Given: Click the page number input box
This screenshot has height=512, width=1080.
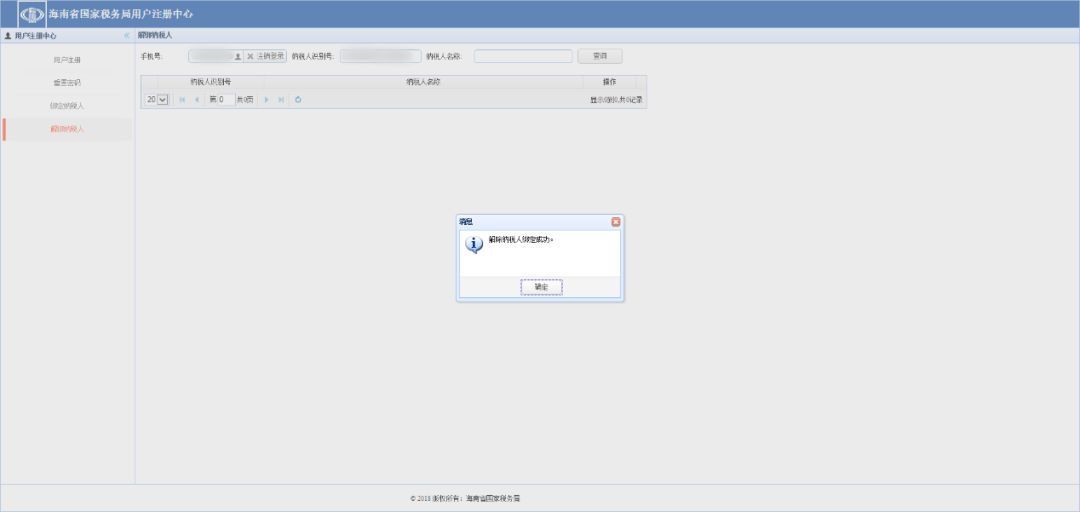Looking at the screenshot, I should (227, 99).
